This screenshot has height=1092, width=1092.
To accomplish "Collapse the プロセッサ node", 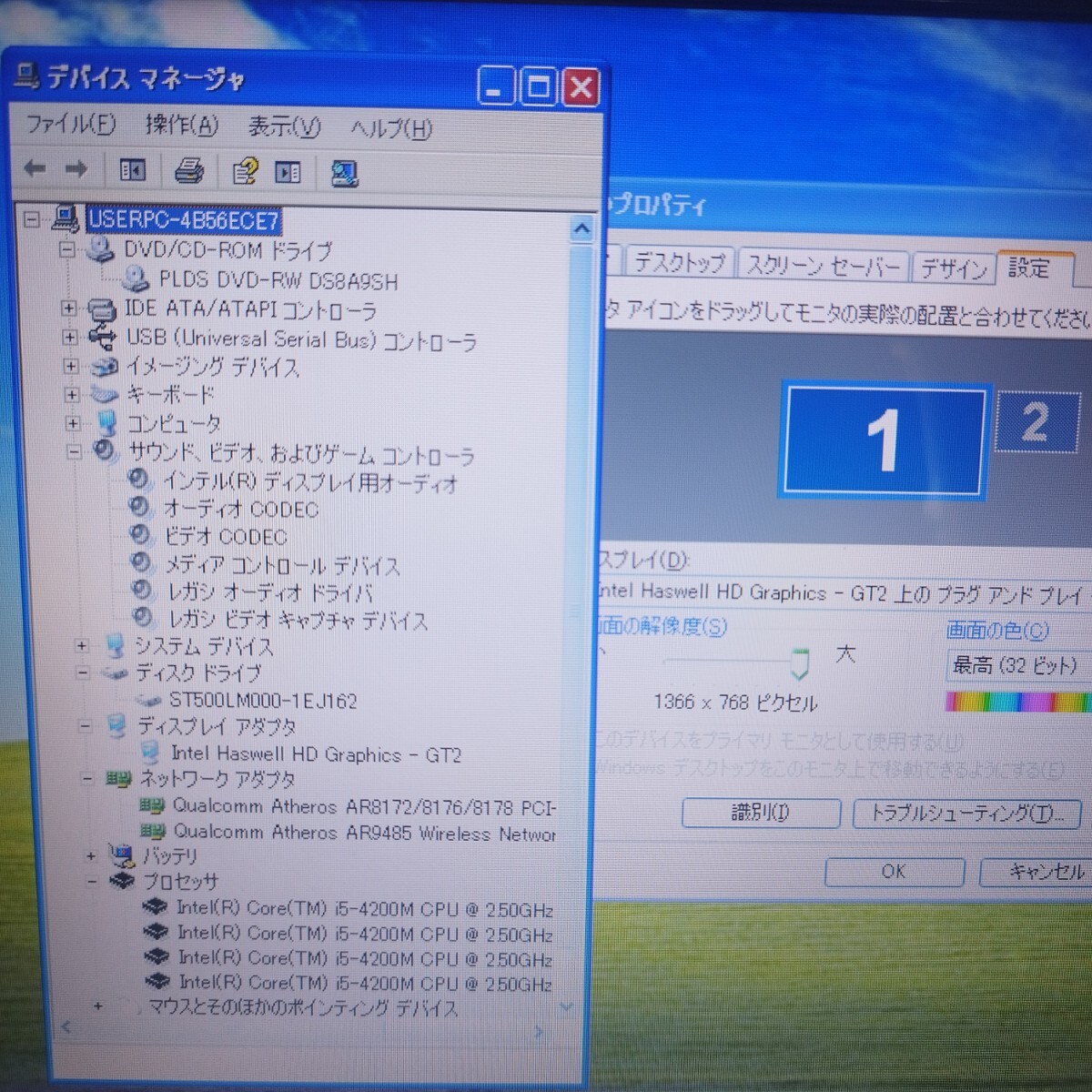I will click(92, 882).
